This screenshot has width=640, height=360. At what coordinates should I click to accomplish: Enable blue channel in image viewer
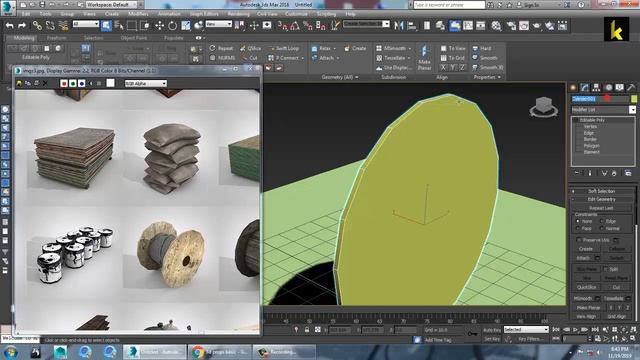(82, 83)
